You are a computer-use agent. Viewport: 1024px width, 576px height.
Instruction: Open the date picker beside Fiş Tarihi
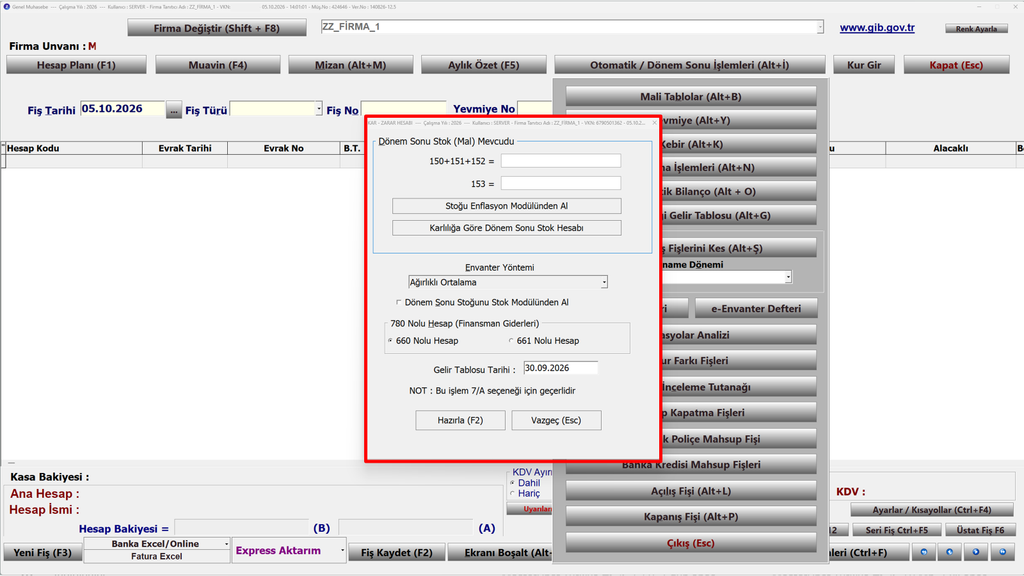point(174,110)
